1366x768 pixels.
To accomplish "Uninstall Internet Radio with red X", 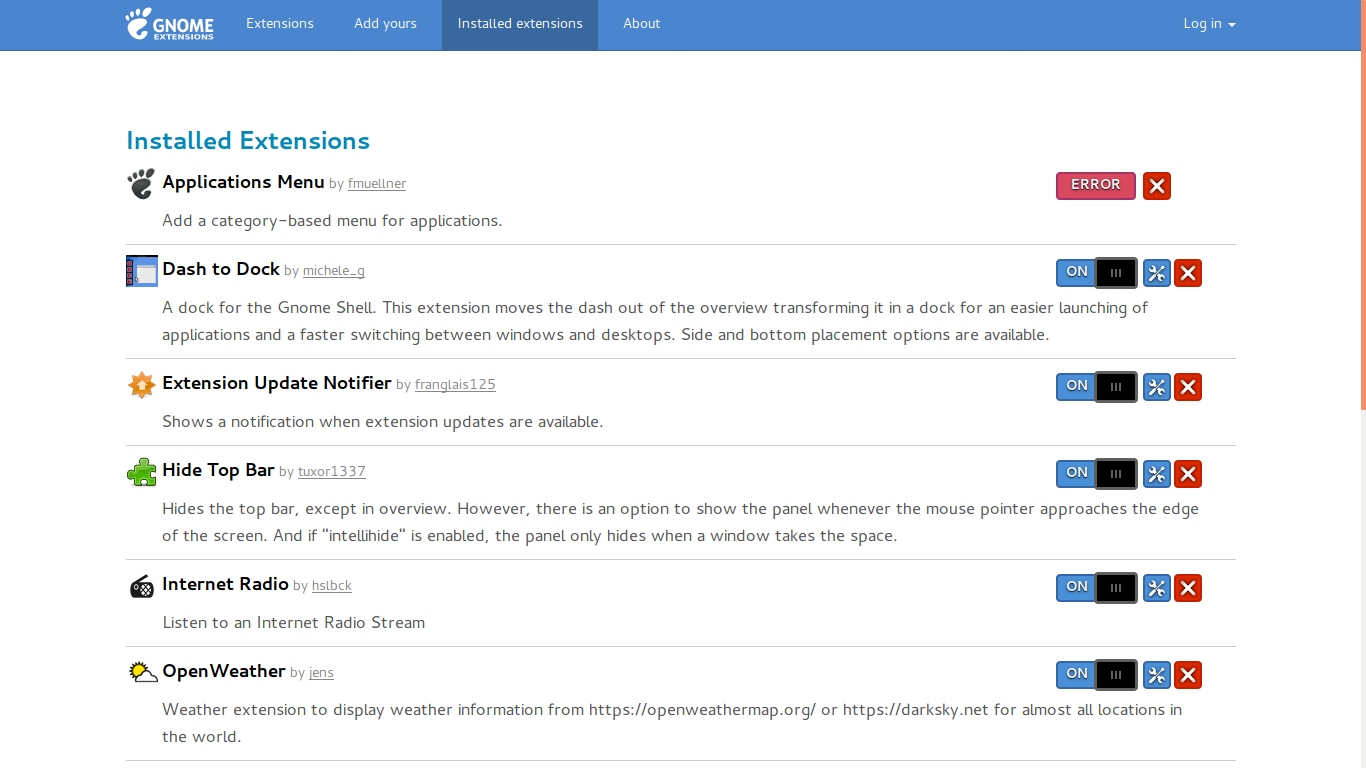I will coord(1188,588).
